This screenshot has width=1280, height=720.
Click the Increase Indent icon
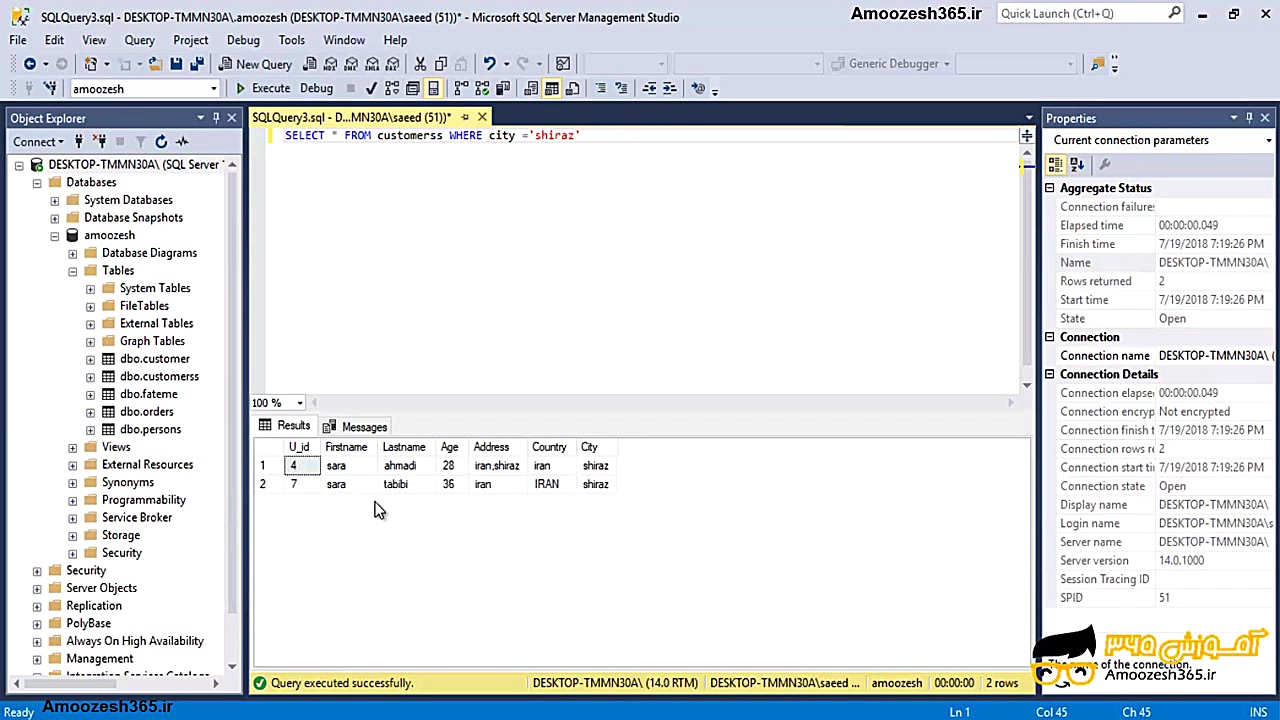(x=670, y=88)
